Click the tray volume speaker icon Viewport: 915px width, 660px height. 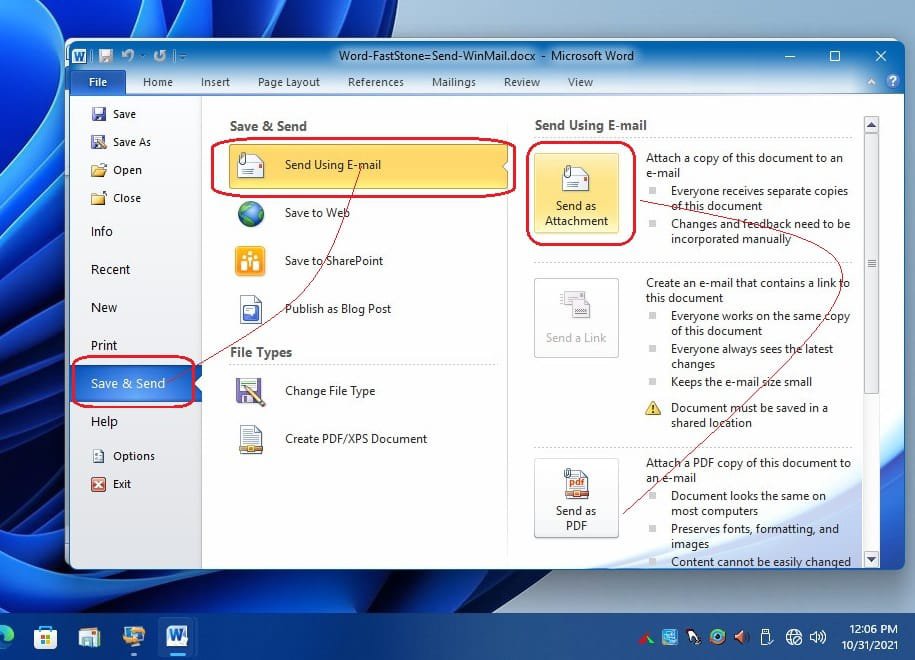[818, 637]
